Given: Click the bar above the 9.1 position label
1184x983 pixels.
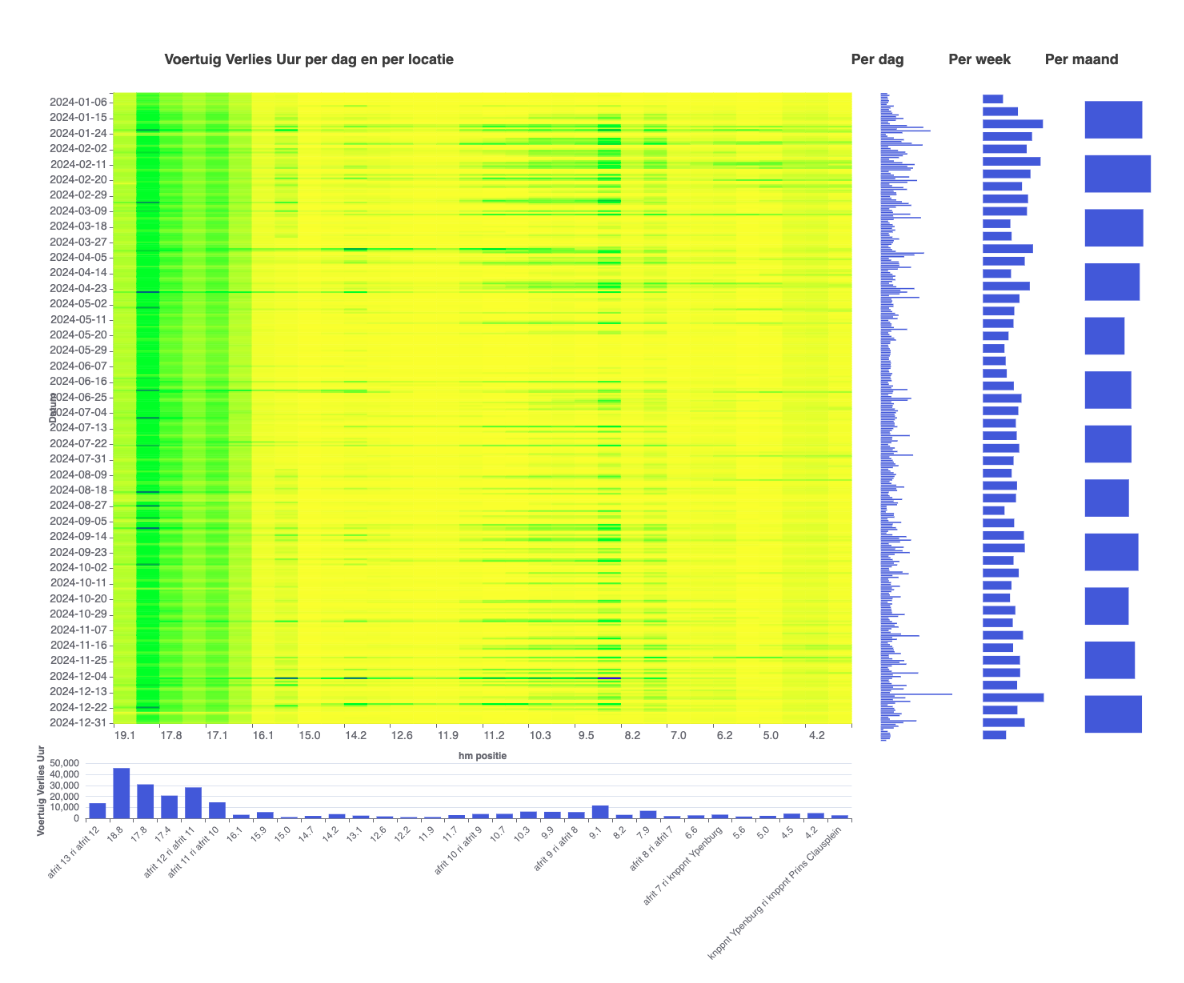Looking at the screenshot, I should [600, 810].
